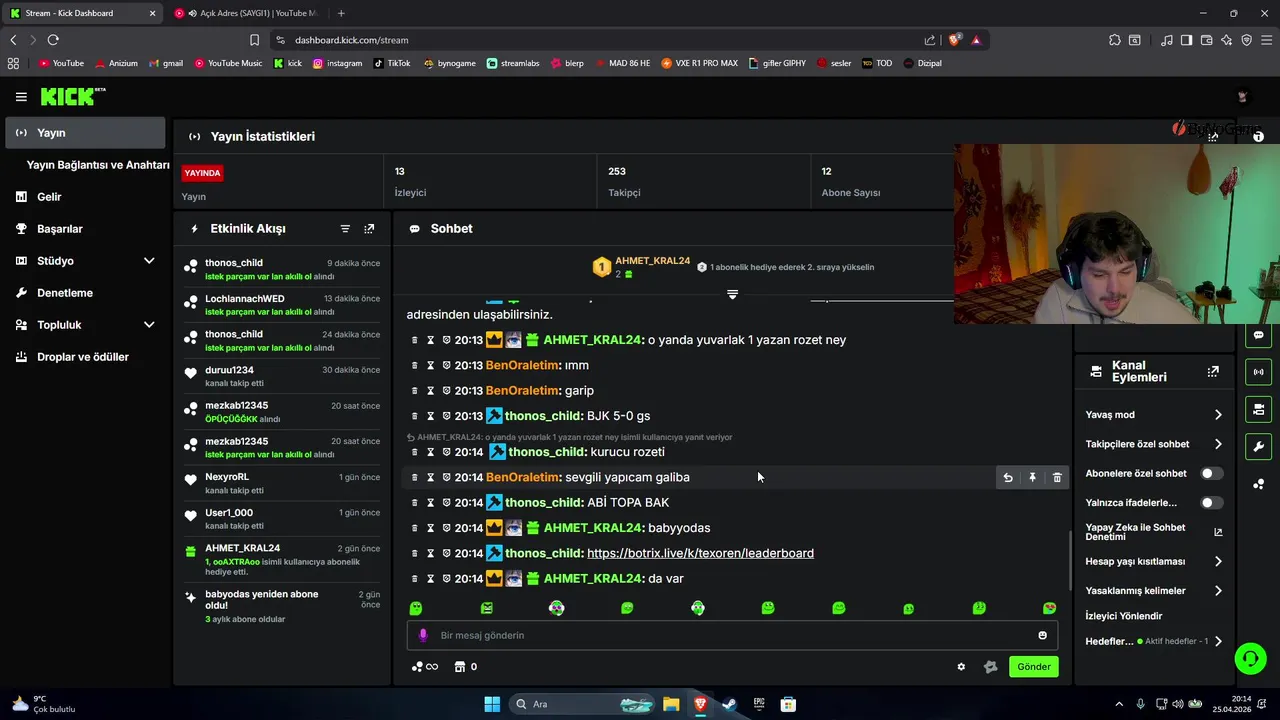
Task: Click the chat scrollbar
Action: pyautogui.click(x=1071, y=560)
